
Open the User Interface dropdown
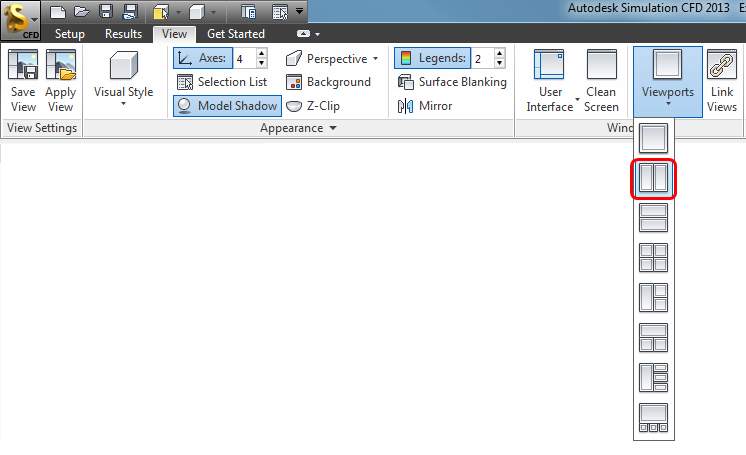[x=550, y=81]
